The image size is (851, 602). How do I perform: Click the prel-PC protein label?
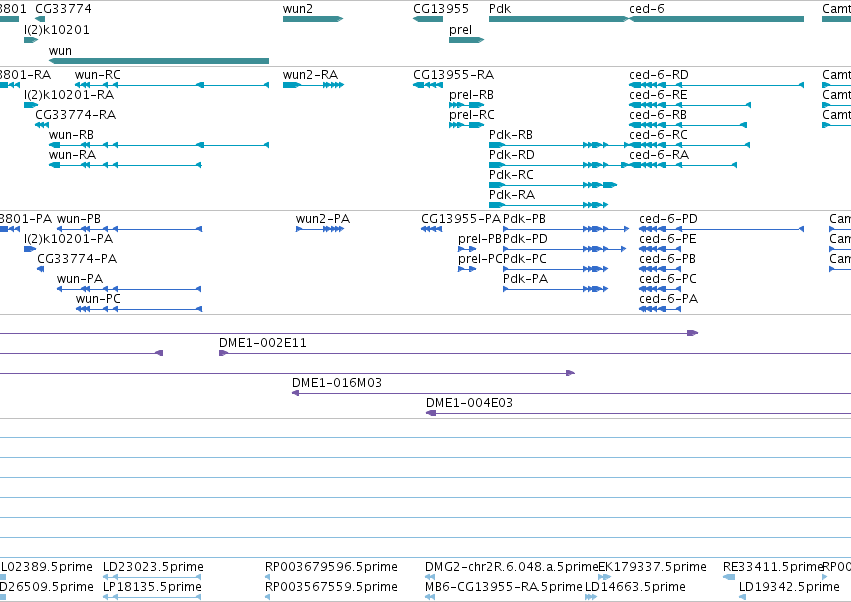coord(480,259)
